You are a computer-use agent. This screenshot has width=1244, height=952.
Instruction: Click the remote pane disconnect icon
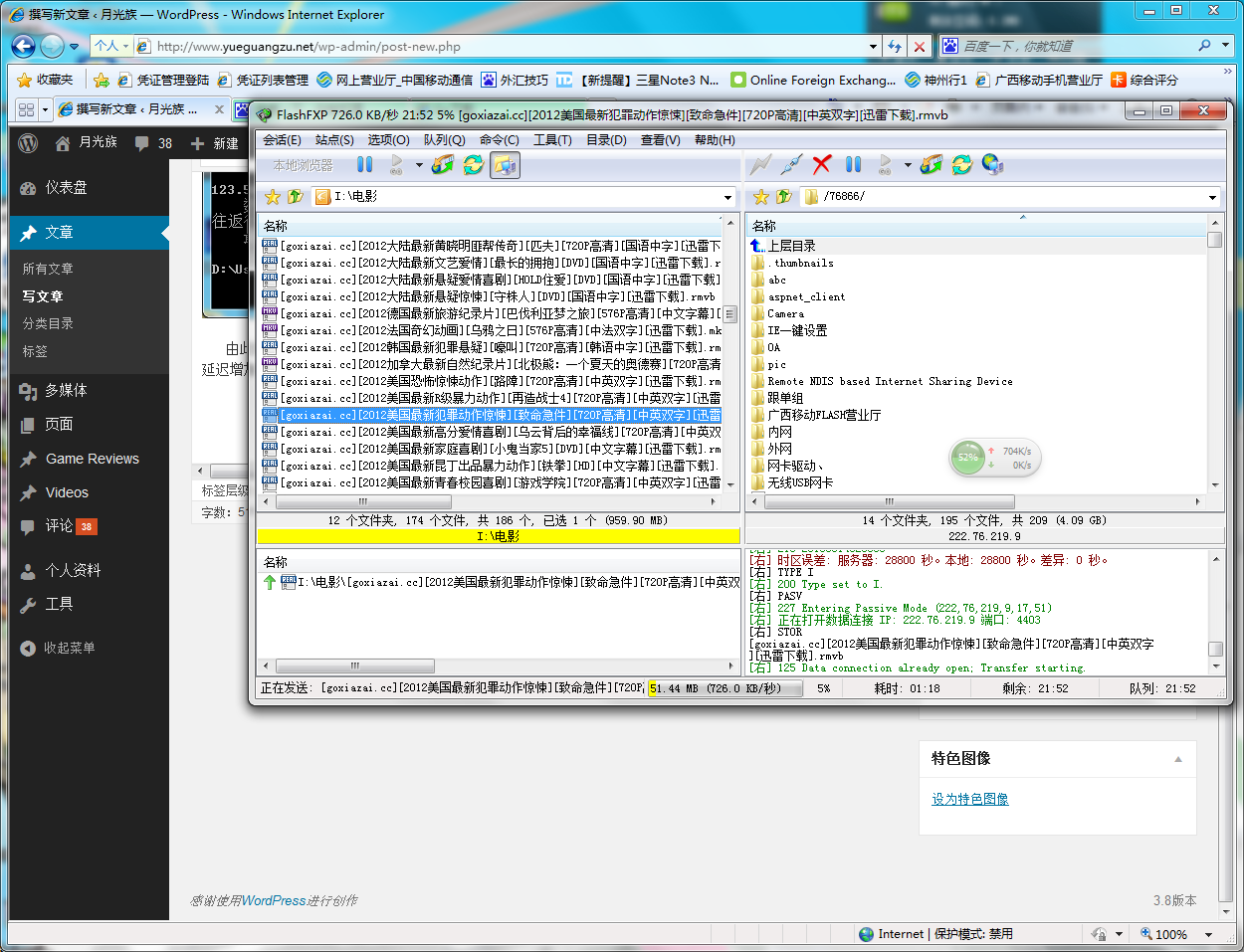(x=791, y=164)
